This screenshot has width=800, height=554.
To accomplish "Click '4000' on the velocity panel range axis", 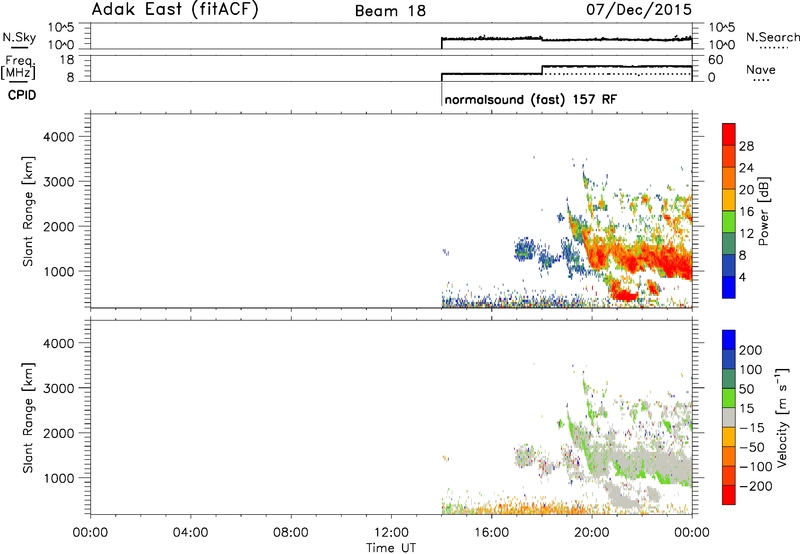I will [x=59, y=343].
